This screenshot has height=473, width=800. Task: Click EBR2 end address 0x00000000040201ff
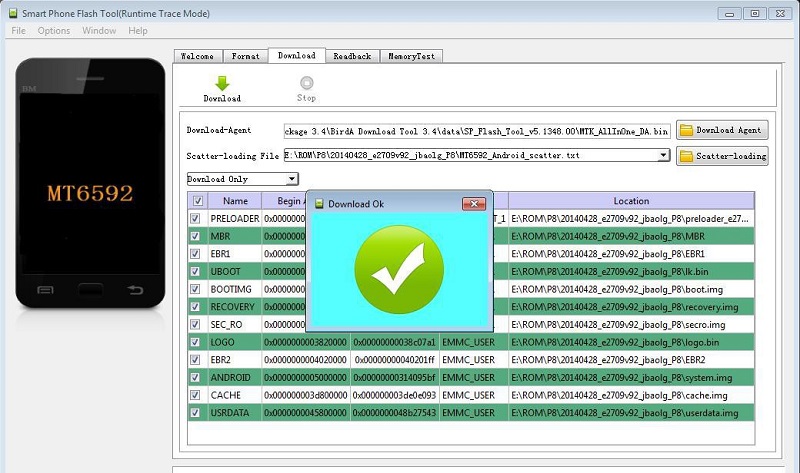click(395, 360)
